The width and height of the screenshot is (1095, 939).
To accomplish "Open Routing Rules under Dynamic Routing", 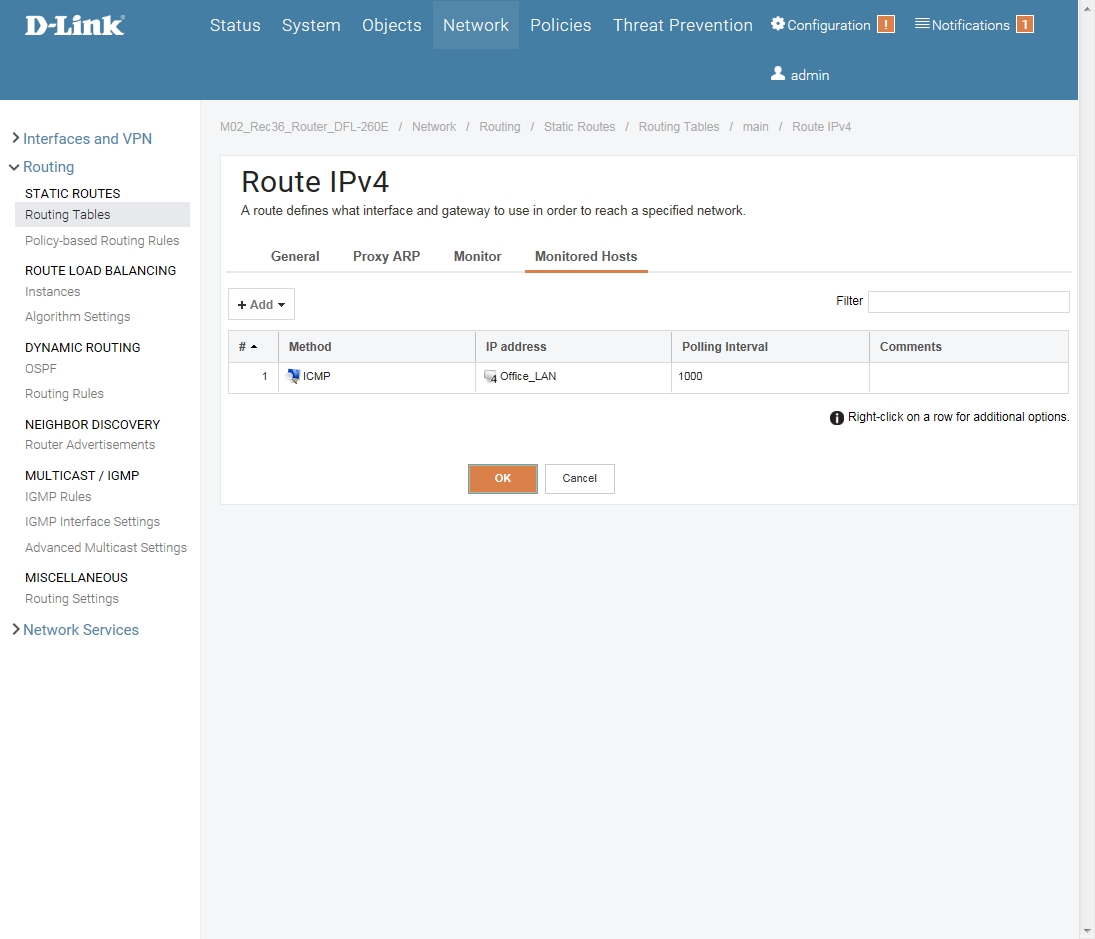I will [64, 393].
